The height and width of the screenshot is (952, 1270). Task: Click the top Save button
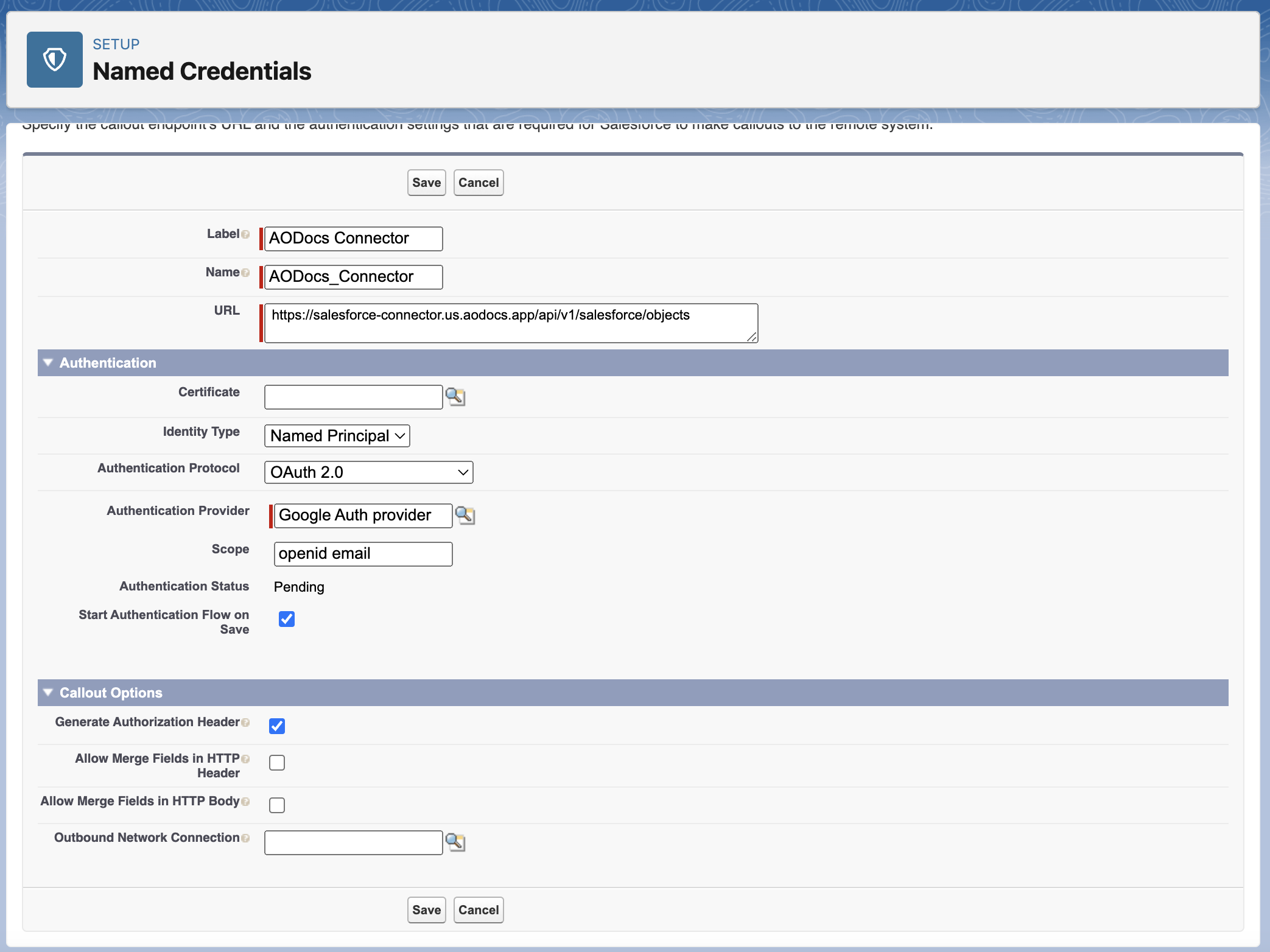(x=426, y=183)
